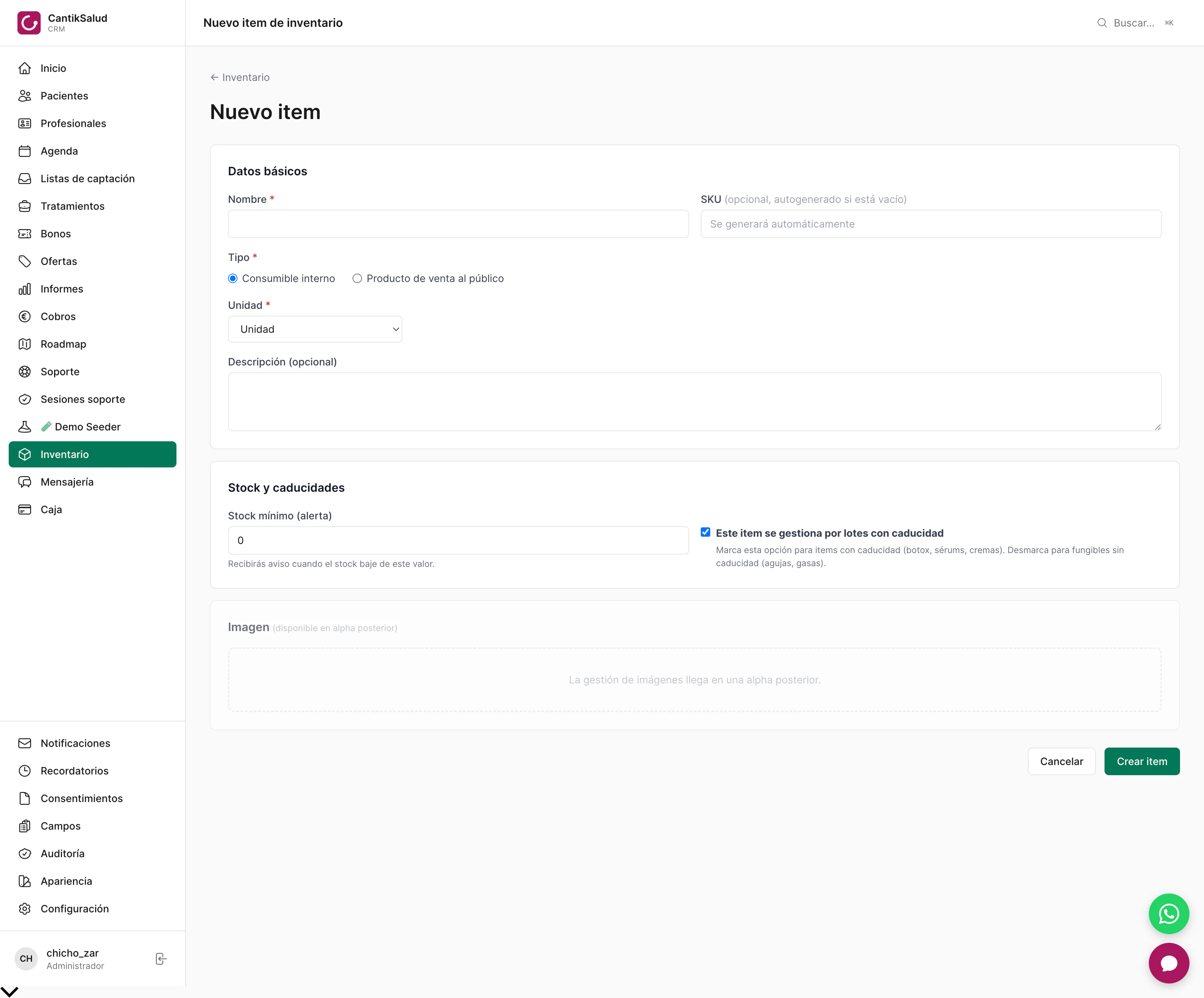Click the Campos clipboard icon
Screen dimensions: 1204x998
pyautogui.click(x=25, y=826)
